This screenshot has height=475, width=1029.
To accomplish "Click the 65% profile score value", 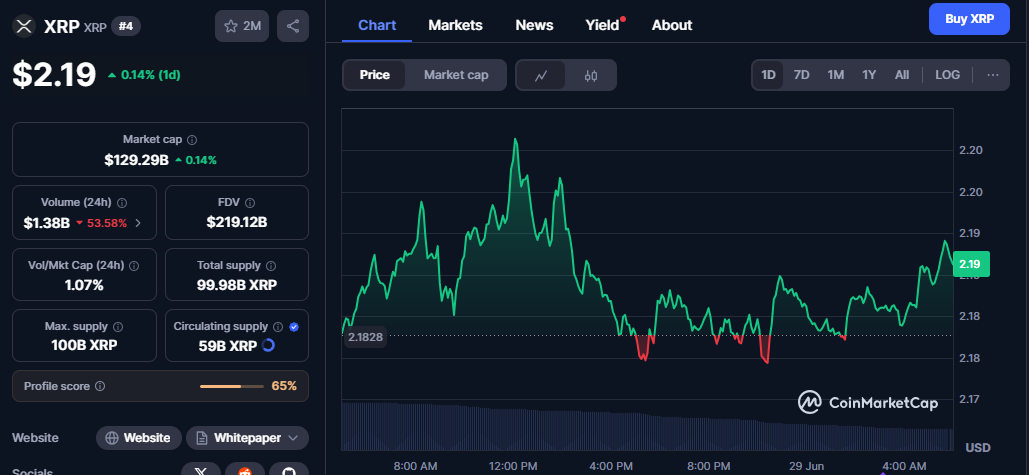I will [x=284, y=386].
